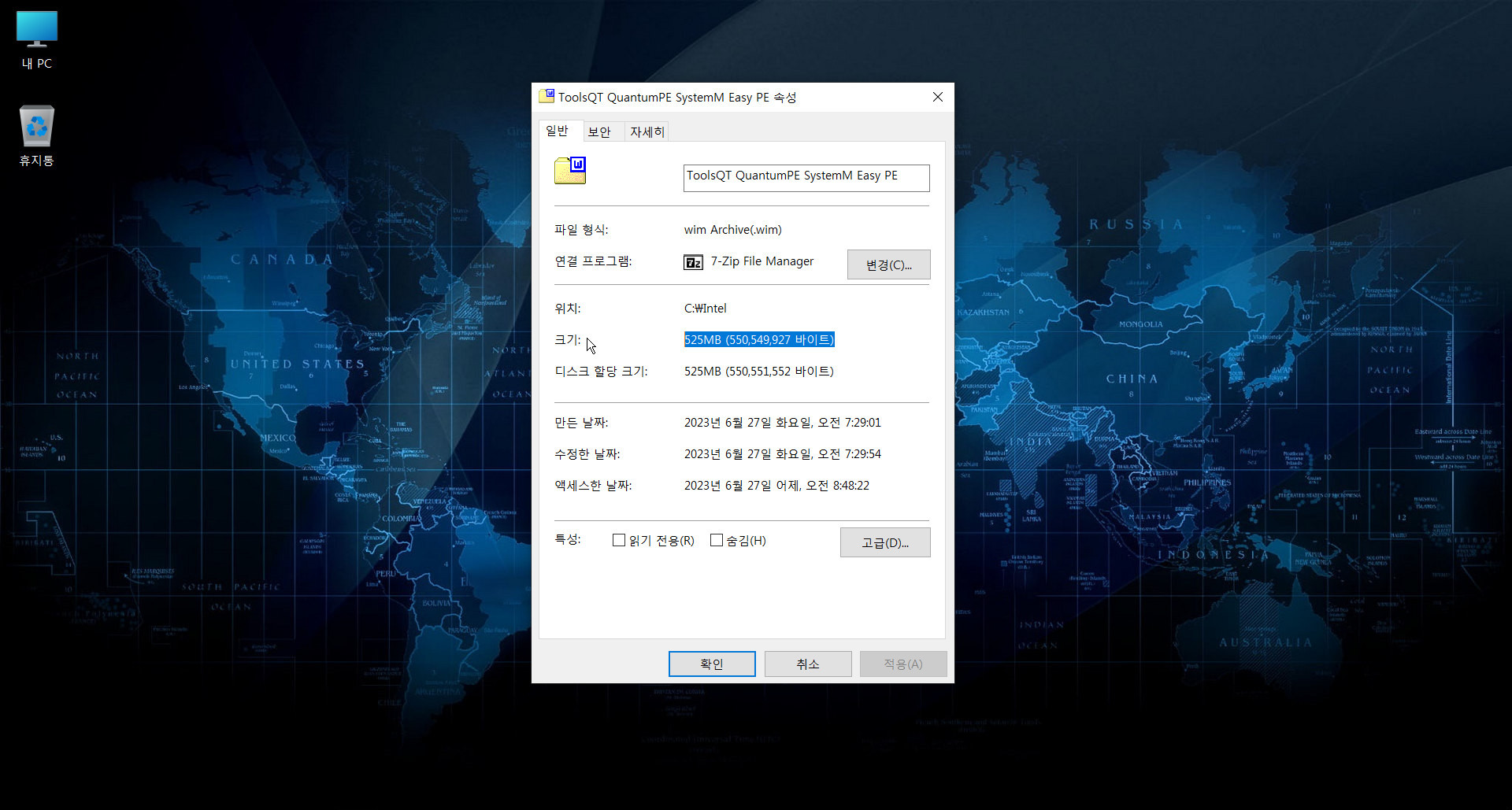
Task: Click the 디스크 할당 크기: label
Action: click(602, 371)
